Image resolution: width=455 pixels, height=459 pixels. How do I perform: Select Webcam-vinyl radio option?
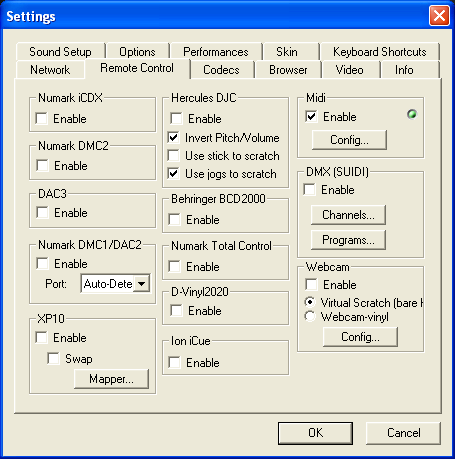[310, 316]
